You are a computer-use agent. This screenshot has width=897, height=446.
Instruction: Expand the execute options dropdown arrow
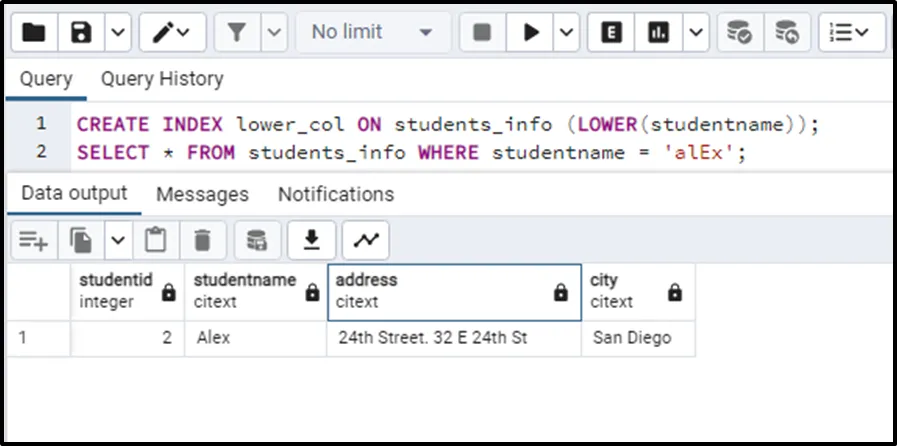click(x=567, y=33)
